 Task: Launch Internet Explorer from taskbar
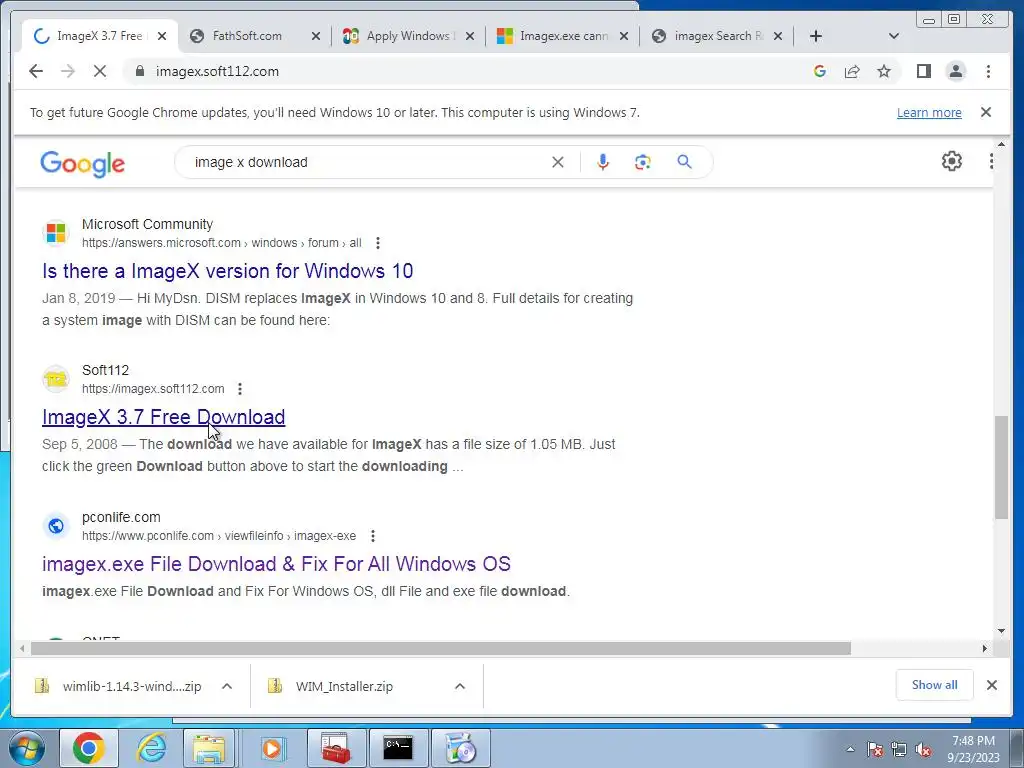[152, 748]
